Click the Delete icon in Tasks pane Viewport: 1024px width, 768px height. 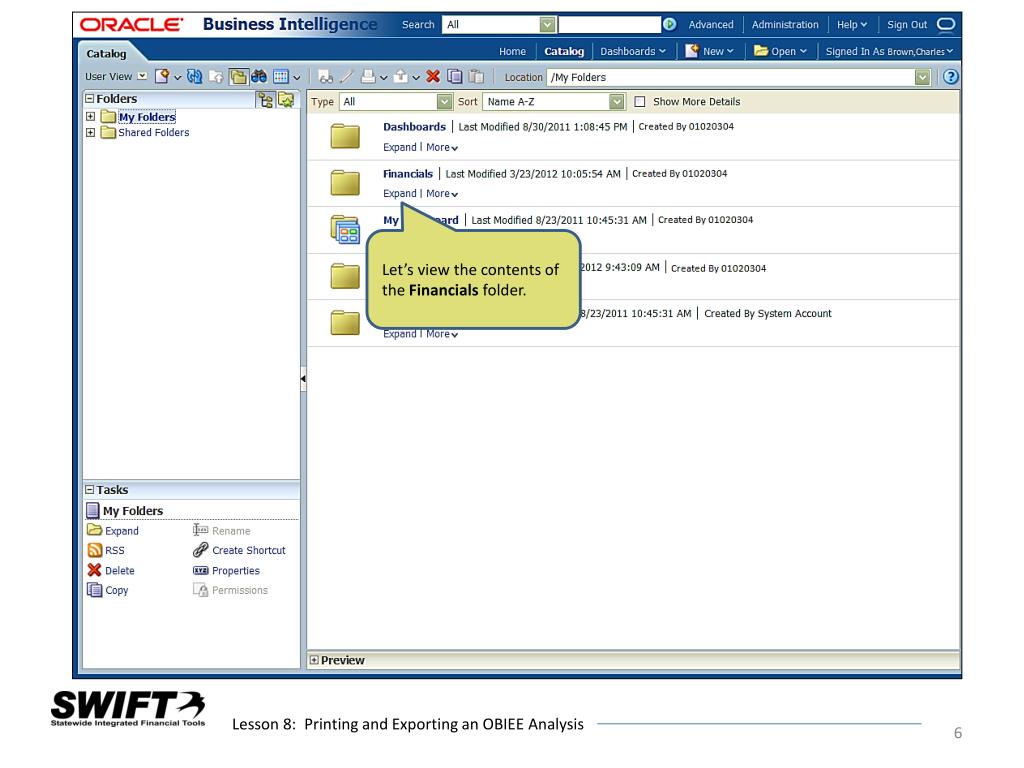click(x=95, y=570)
